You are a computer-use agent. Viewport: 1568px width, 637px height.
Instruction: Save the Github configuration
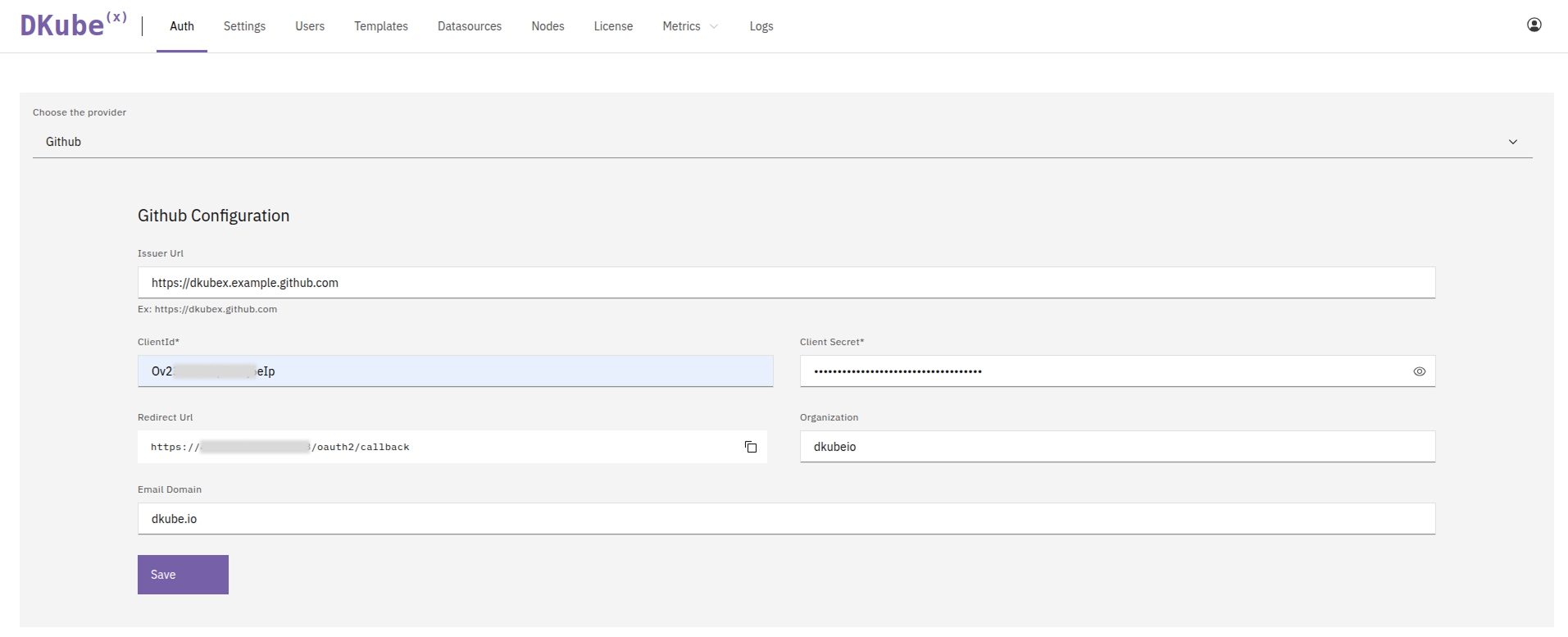(x=183, y=575)
